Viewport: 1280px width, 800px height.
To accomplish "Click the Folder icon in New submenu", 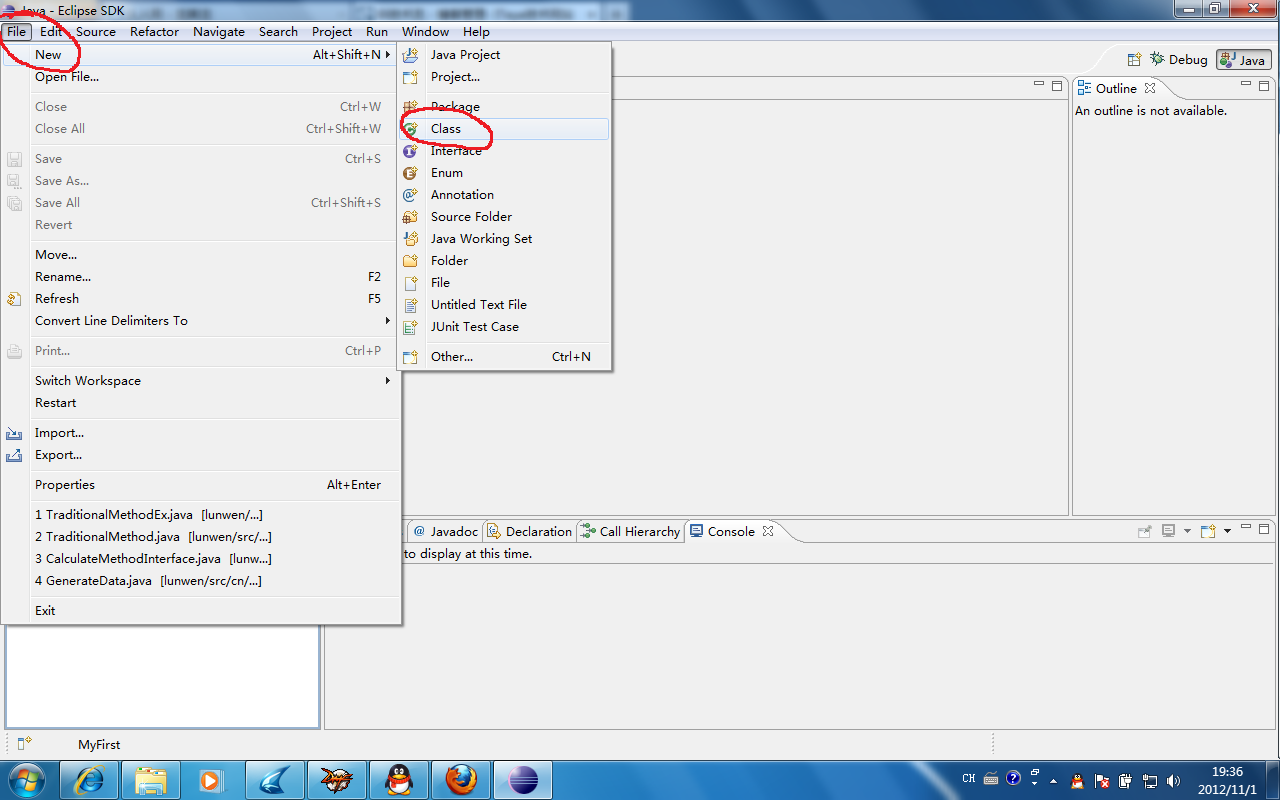I will [410, 261].
